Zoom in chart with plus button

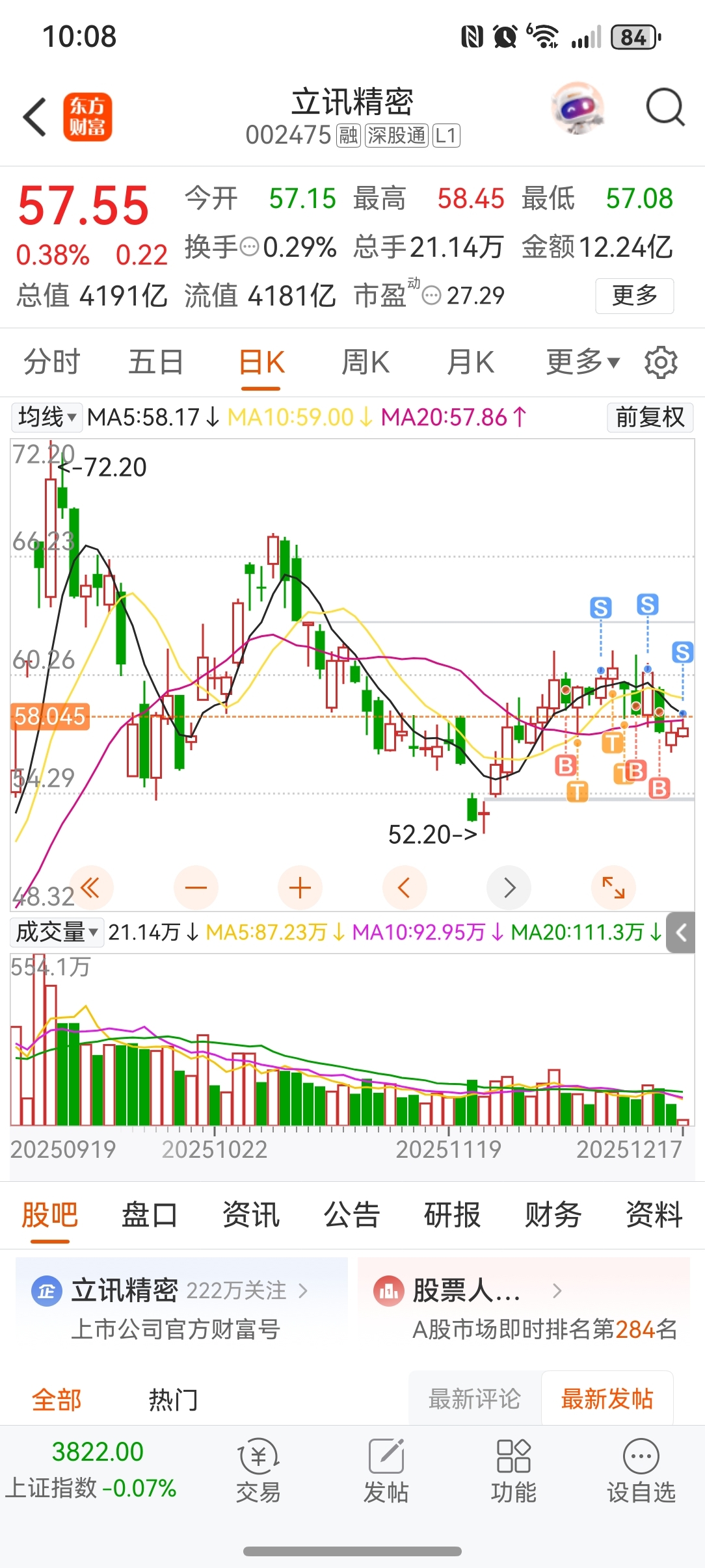point(300,887)
